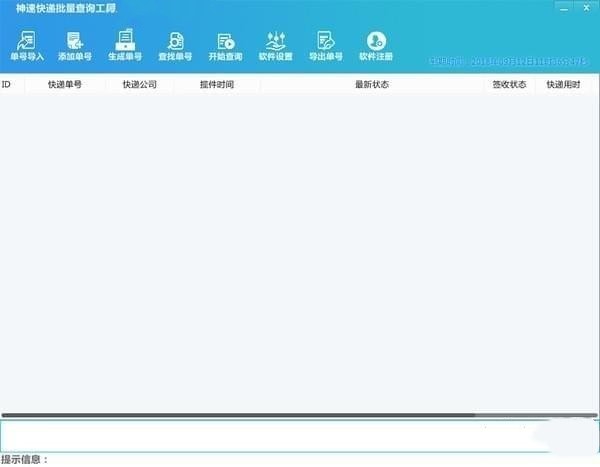Close the 神速快递批量查询工具 window
The height and width of the screenshot is (467, 600).
point(588,9)
